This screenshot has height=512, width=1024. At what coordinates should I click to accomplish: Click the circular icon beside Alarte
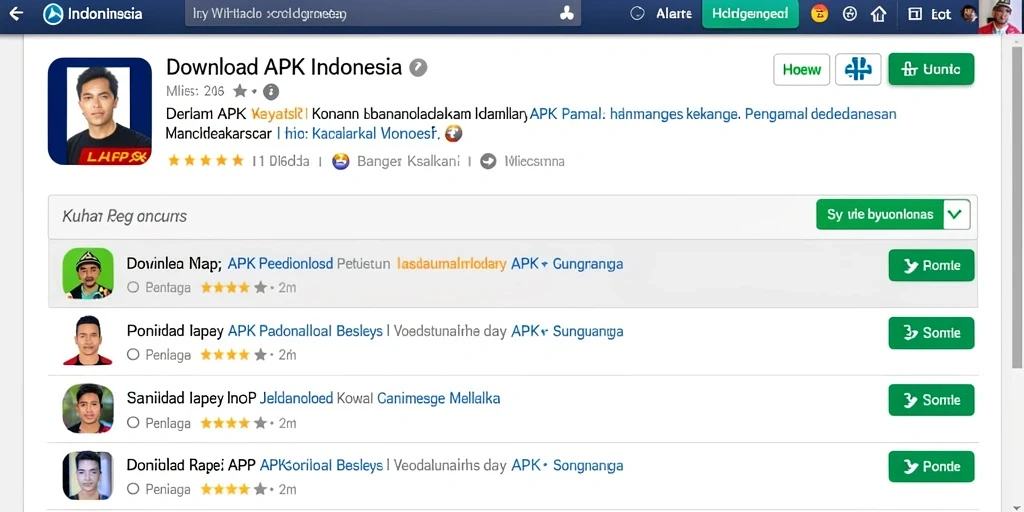point(638,14)
